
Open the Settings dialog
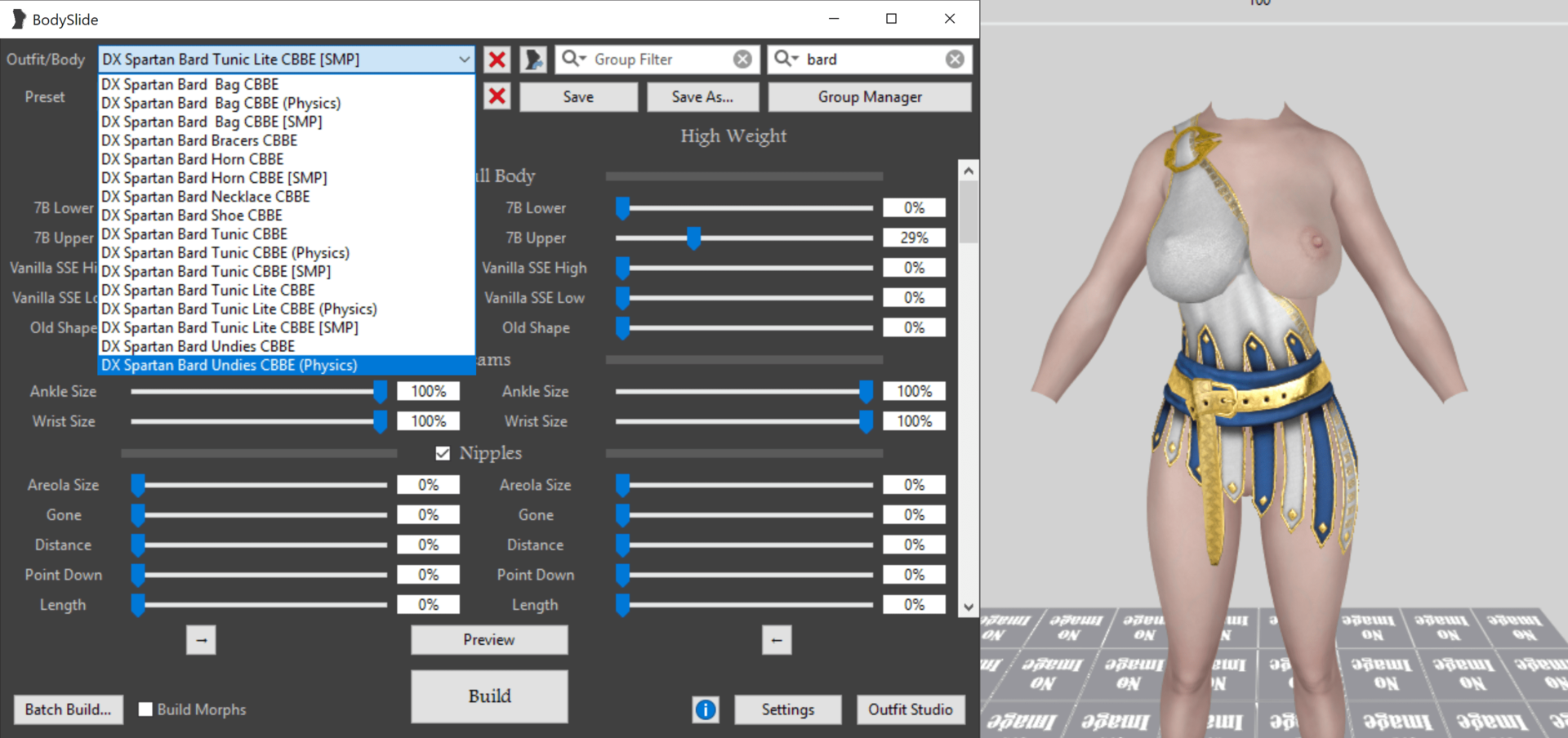[788, 709]
